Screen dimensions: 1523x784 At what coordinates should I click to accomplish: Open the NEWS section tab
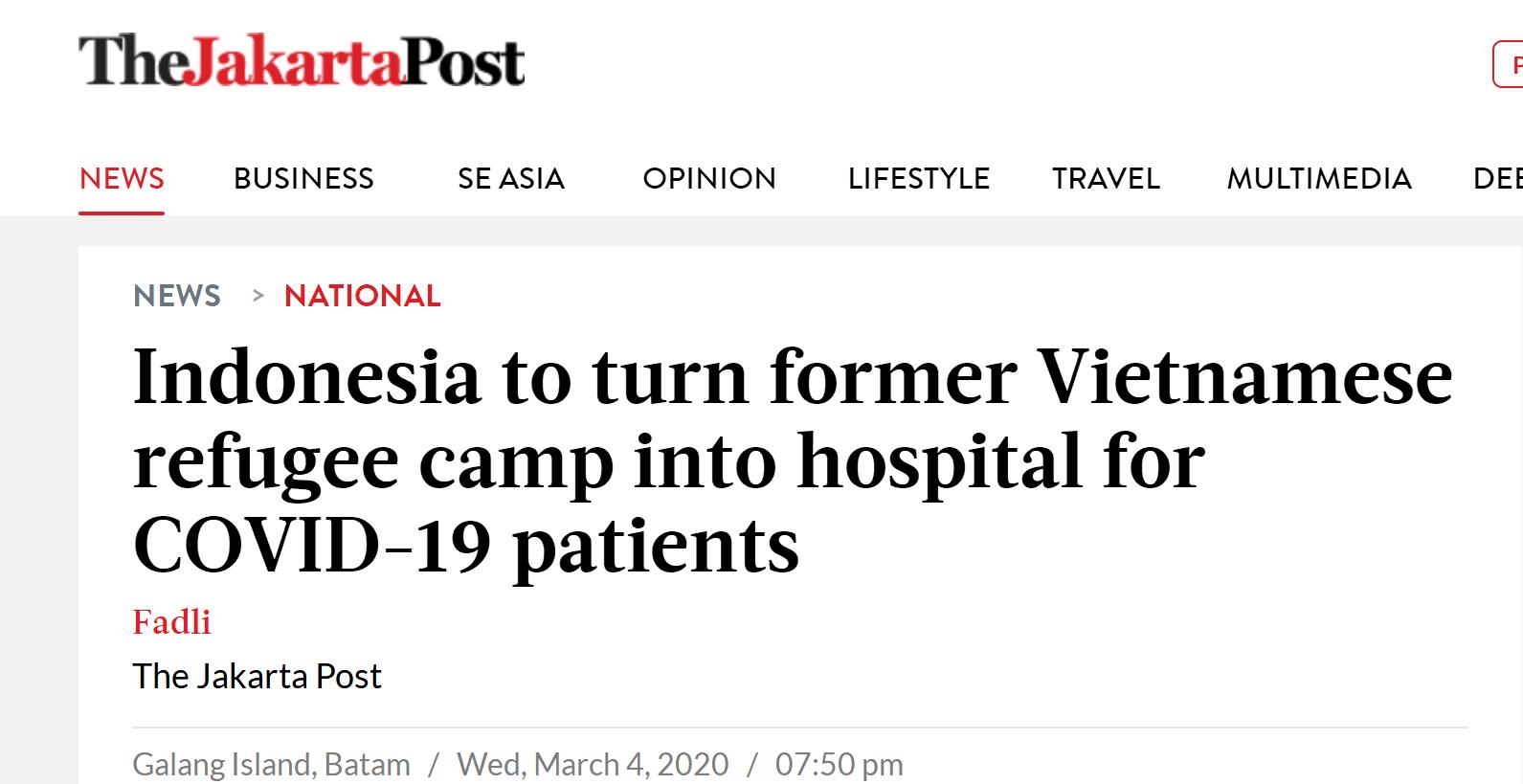click(122, 179)
